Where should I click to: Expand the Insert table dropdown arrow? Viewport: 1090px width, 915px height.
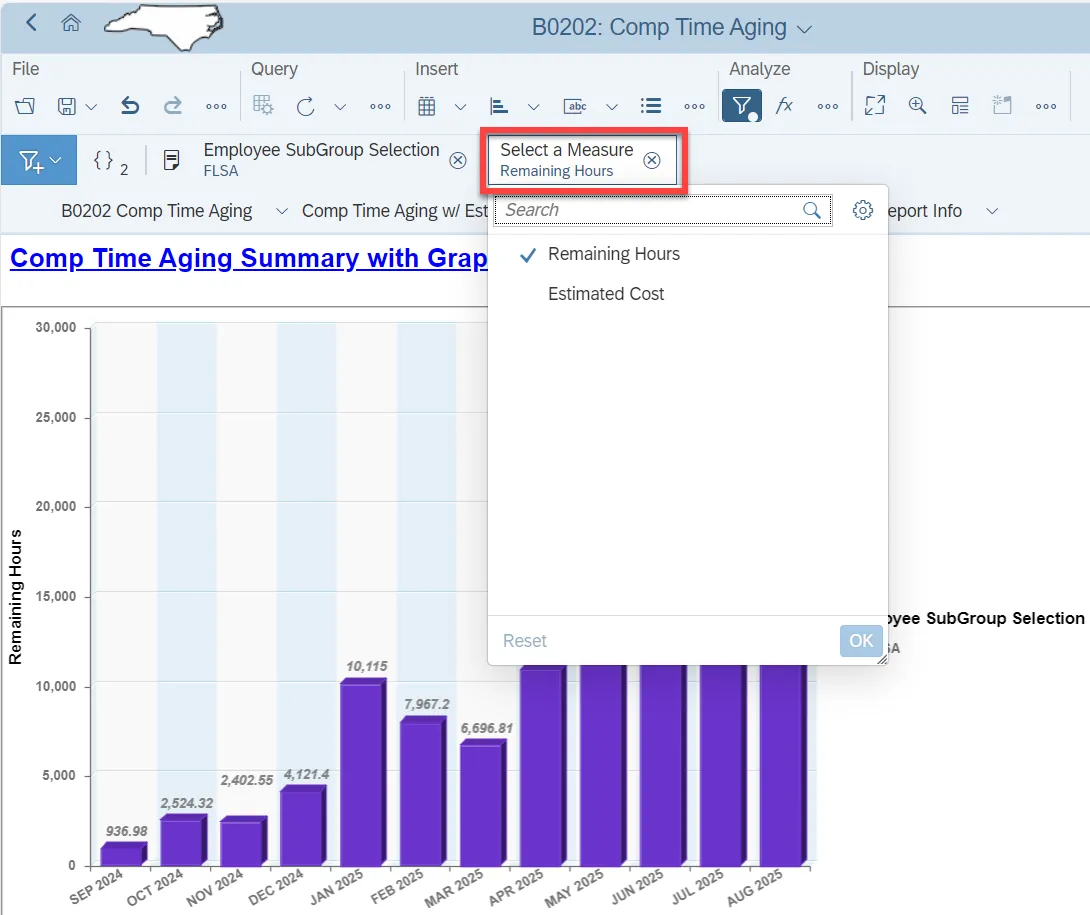tap(460, 107)
